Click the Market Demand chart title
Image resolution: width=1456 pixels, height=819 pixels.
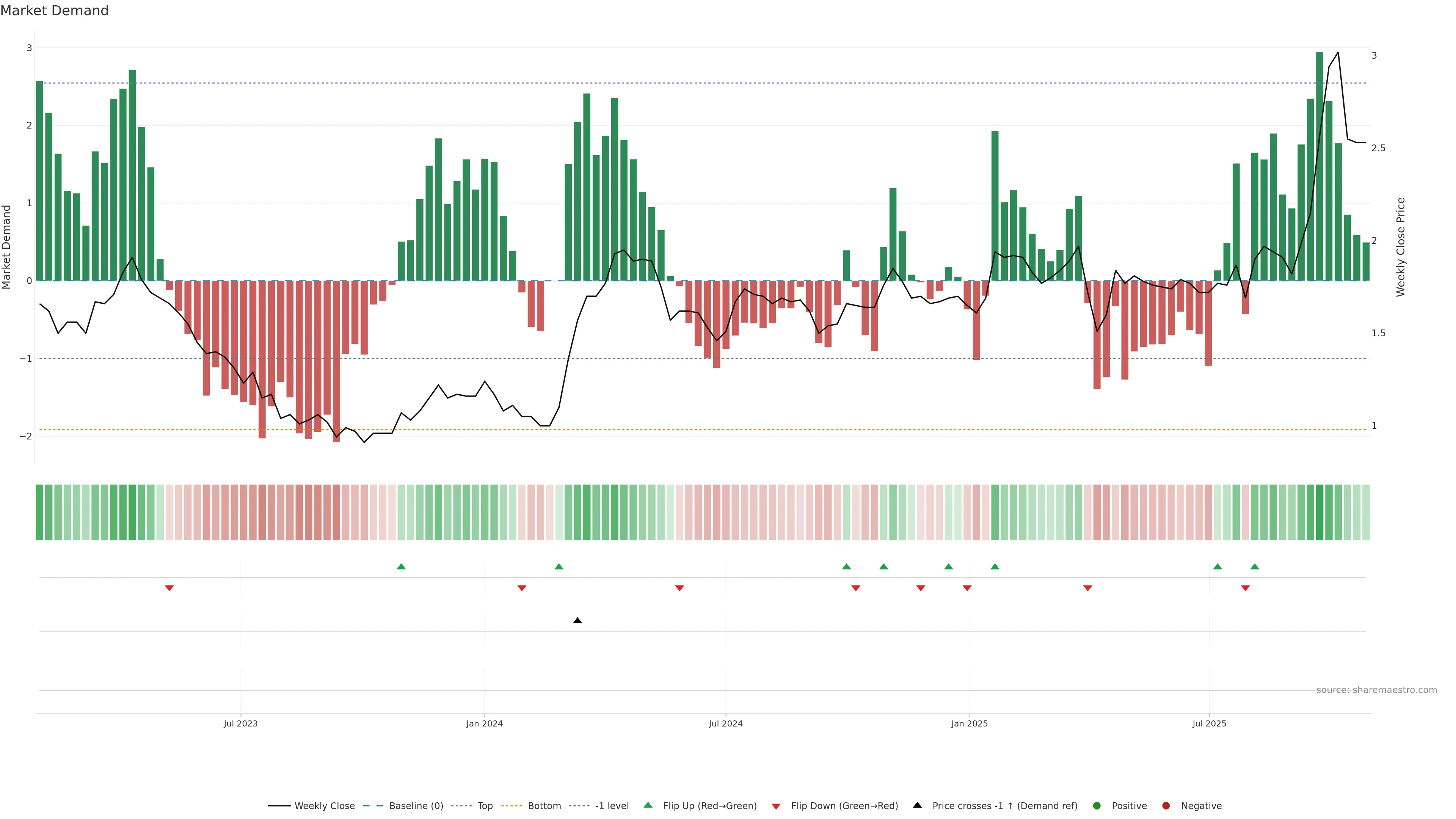pos(54,11)
